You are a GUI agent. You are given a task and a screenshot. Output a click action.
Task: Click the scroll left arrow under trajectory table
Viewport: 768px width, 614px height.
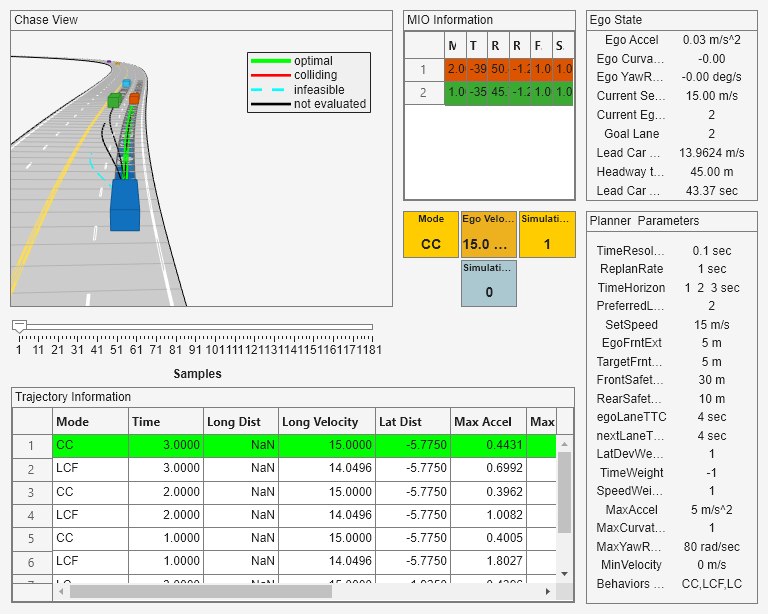tap(62, 591)
